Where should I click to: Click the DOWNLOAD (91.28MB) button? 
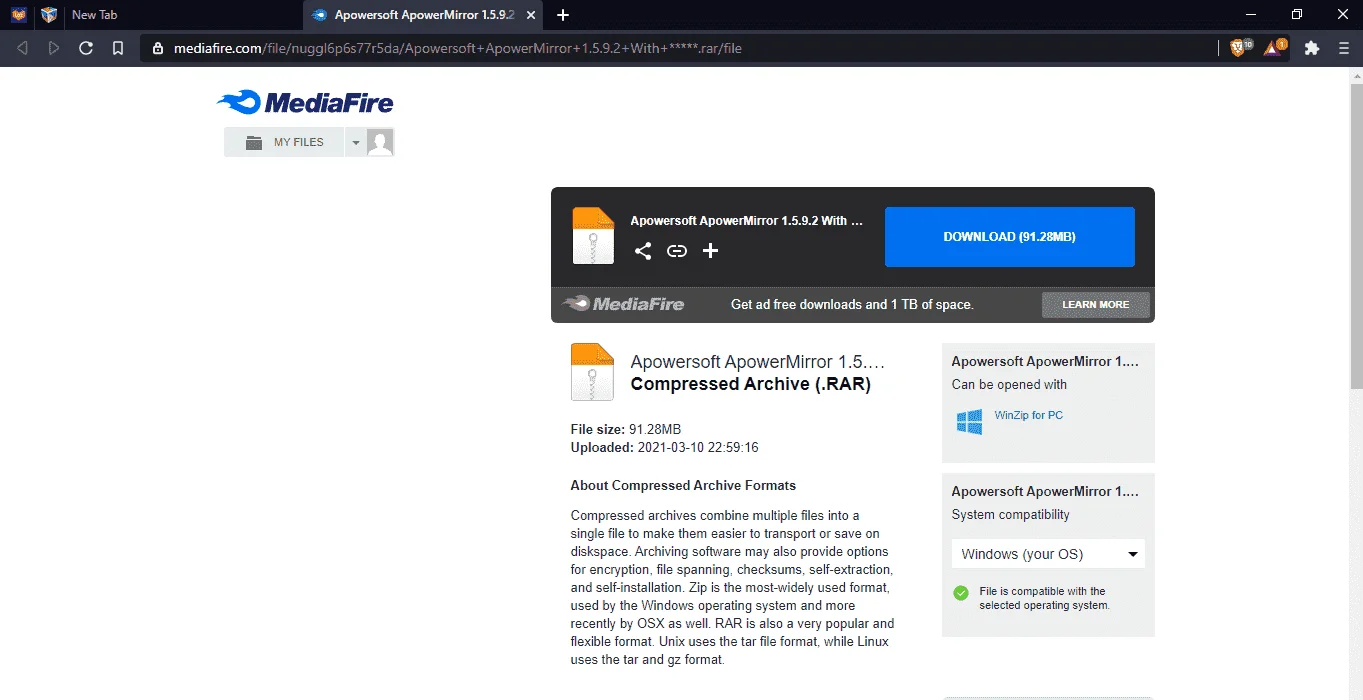1009,237
